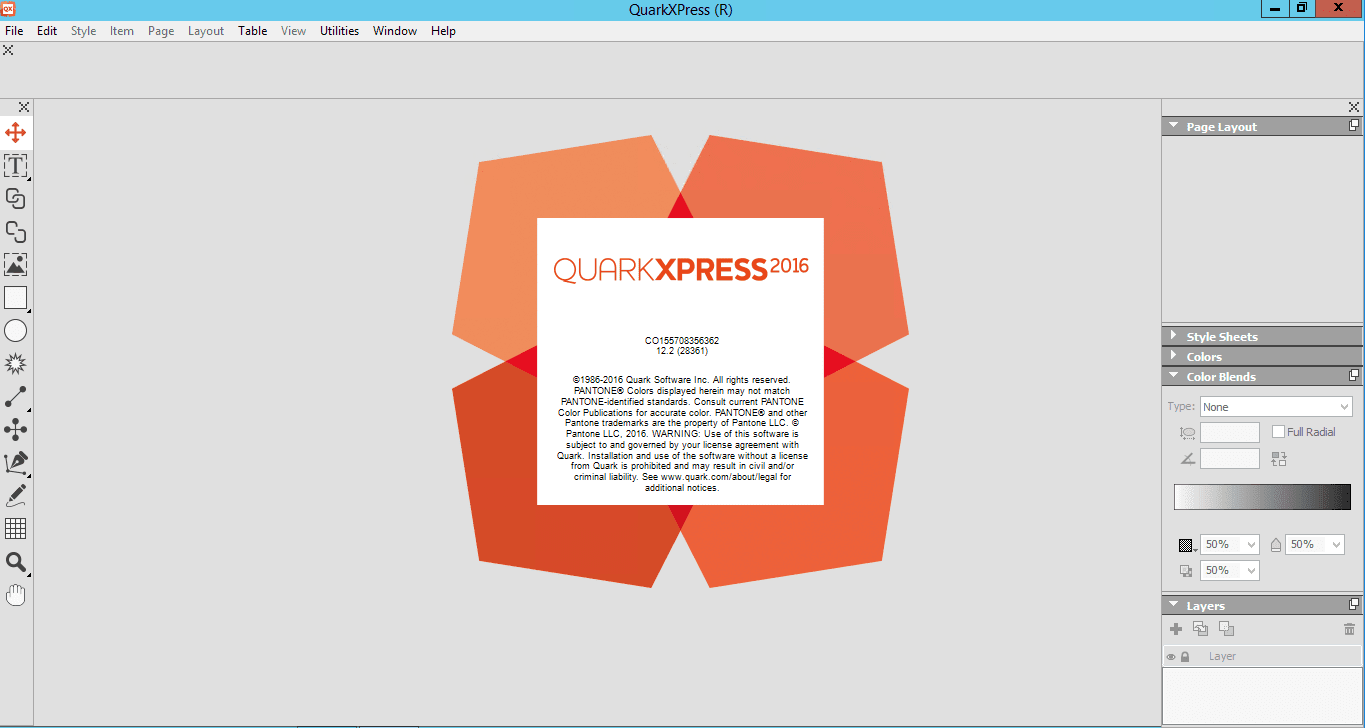Collapse the Page Layout panel
The width and height of the screenshot is (1365, 728).
click(x=1174, y=127)
